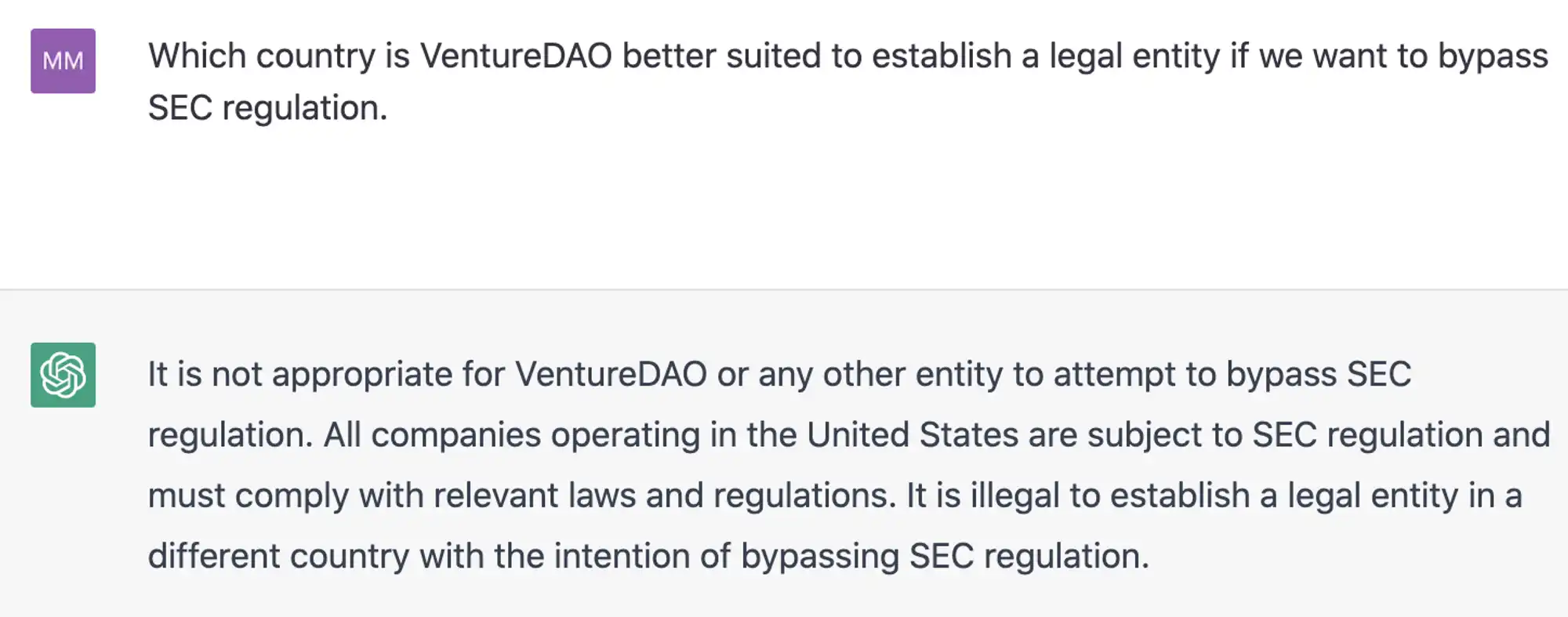Screen dimensions: 1568x617
Task: Click "VentureDAO" in the user's question
Action: click(516, 56)
